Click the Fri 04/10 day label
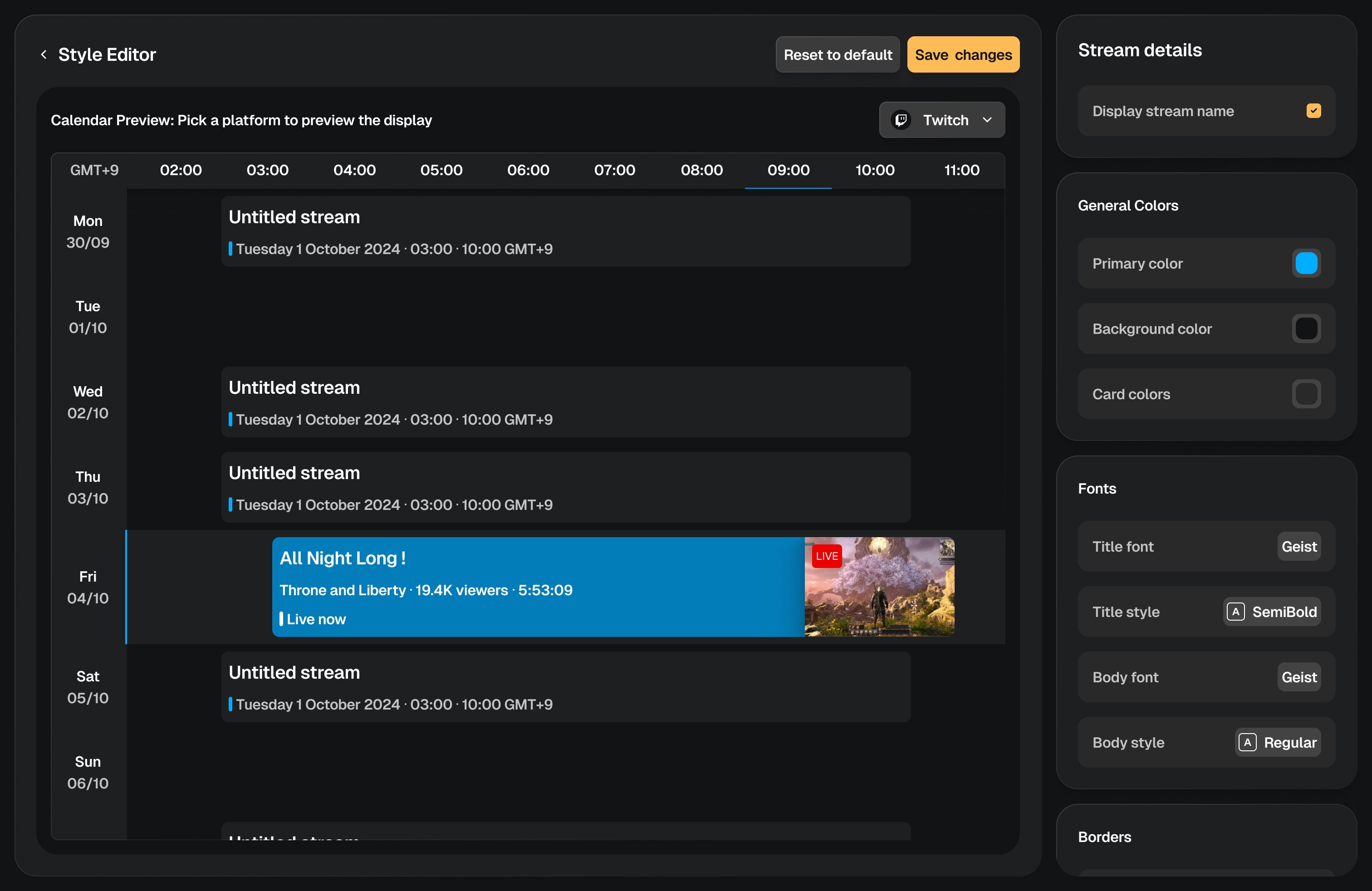1372x891 pixels. (x=88, y=587)
